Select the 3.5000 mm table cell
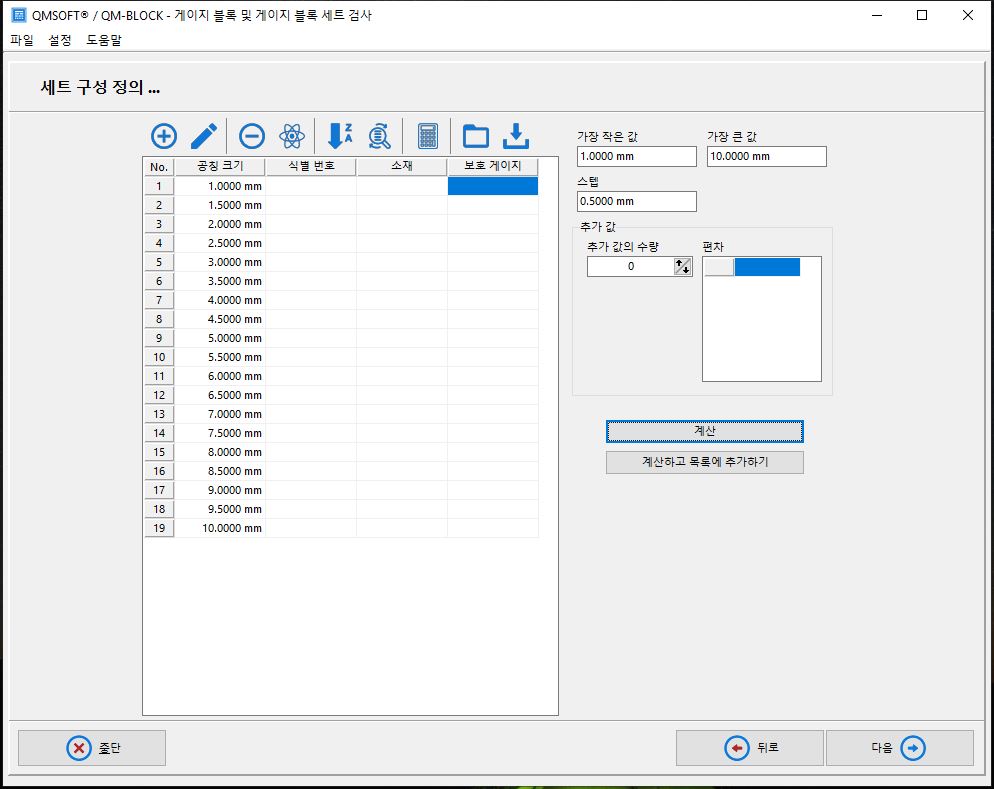Viewport: 994px width, 789px height. pyautogui.click(x=220, y=281)
